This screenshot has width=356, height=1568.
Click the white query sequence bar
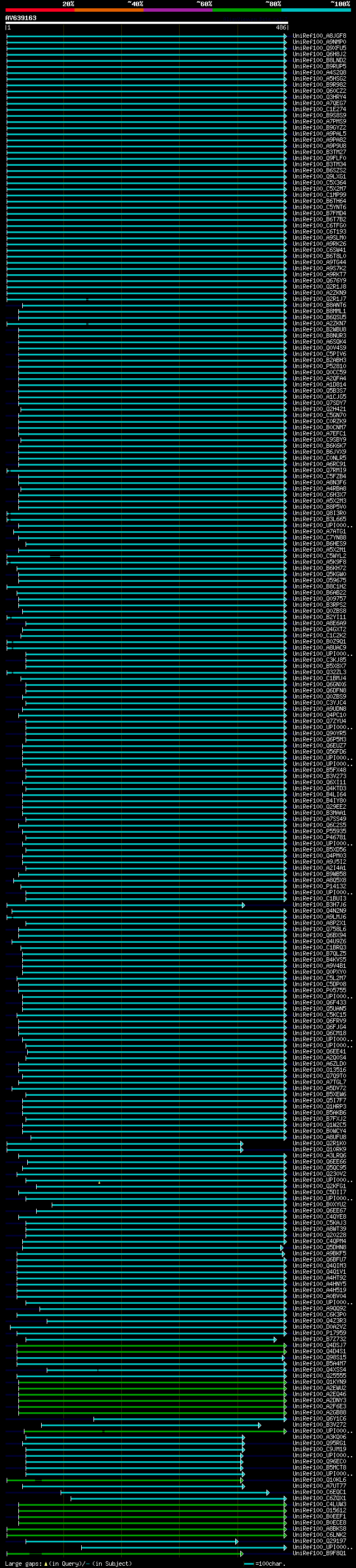(x=147, y=22)
